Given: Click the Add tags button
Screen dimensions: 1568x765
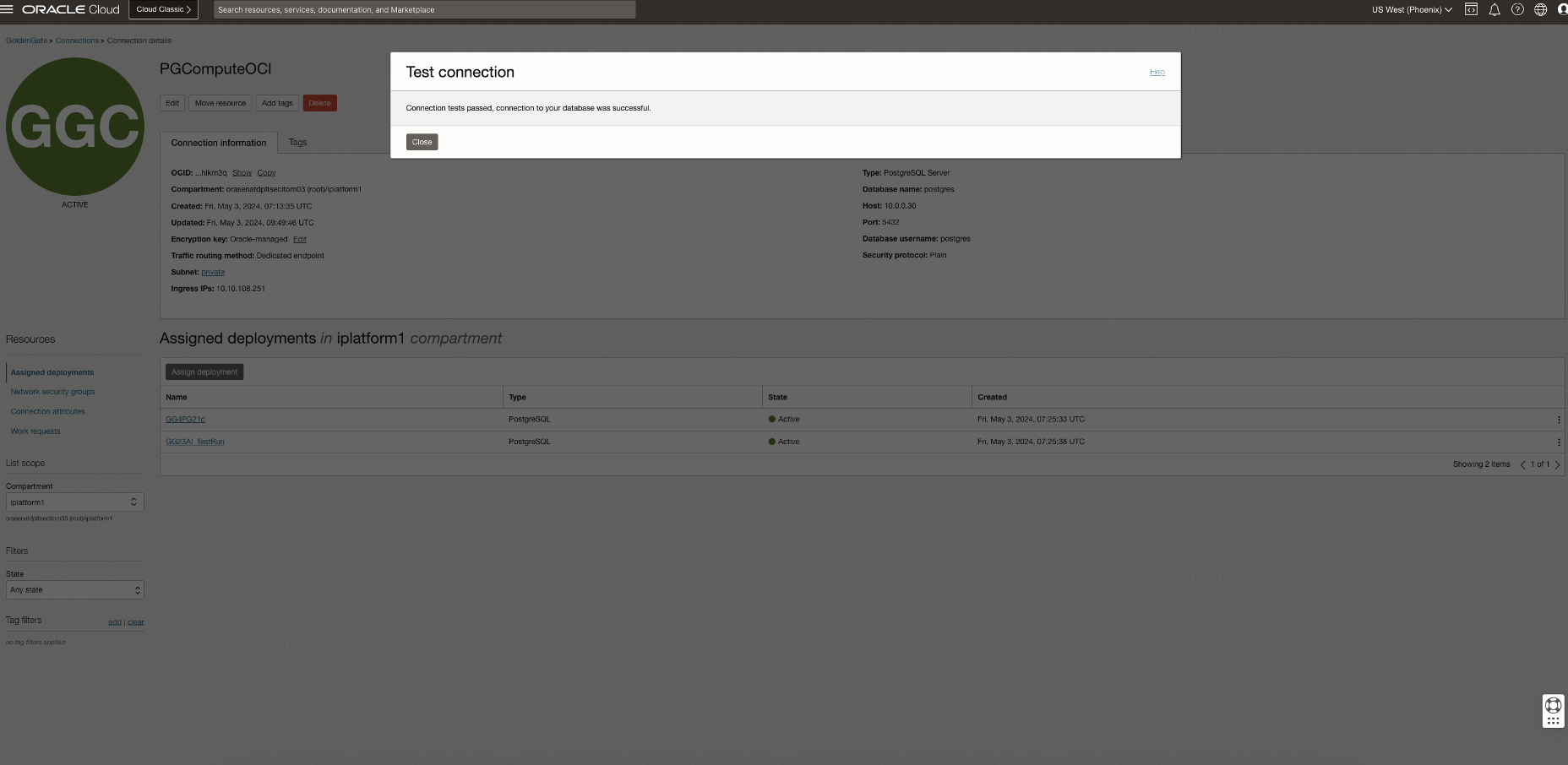Looking at the screenshot, I should coord(277,103).
